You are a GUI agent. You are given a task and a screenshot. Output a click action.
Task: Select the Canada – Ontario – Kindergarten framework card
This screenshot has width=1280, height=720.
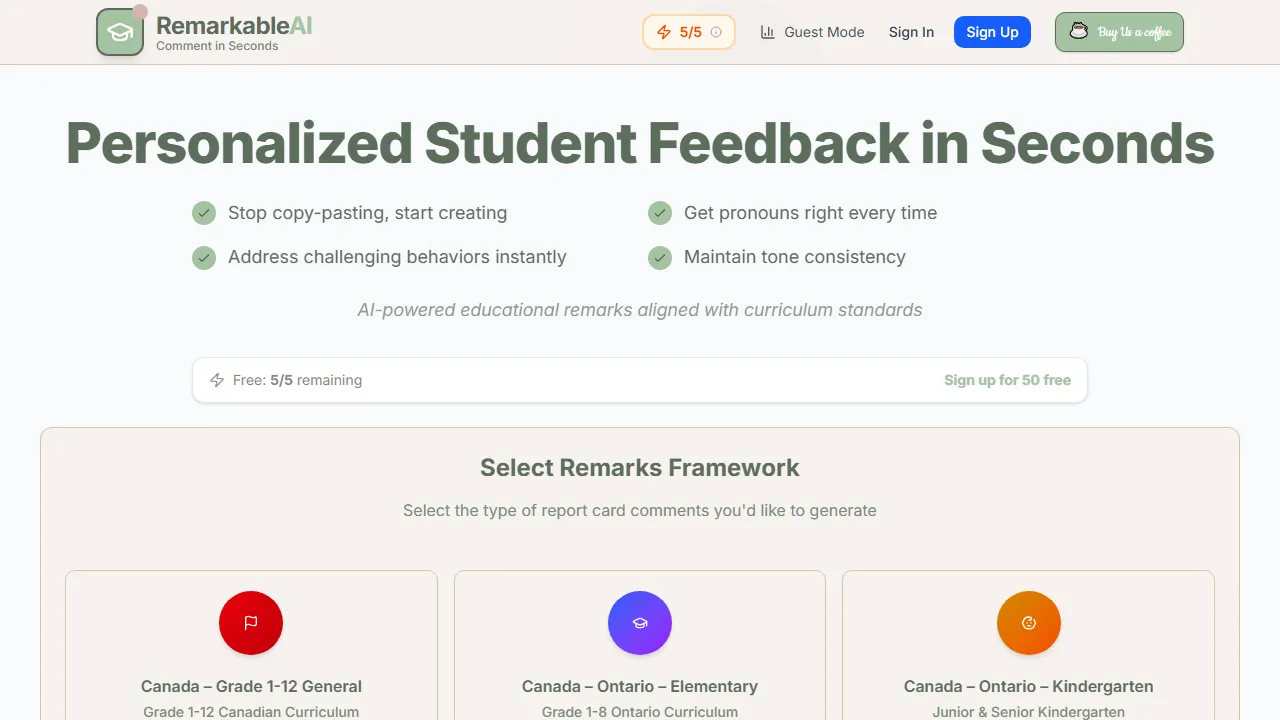1028,650
